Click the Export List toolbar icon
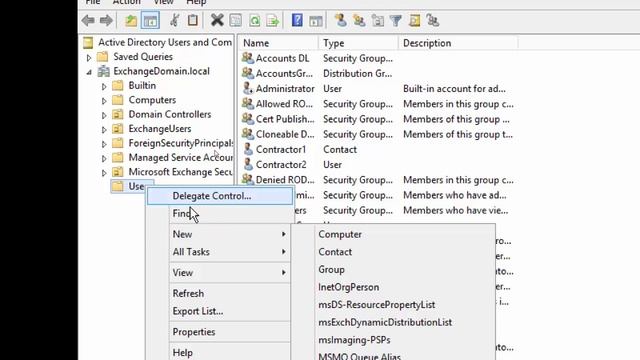Viewport: 640px width, 360px height. (273, 20)
